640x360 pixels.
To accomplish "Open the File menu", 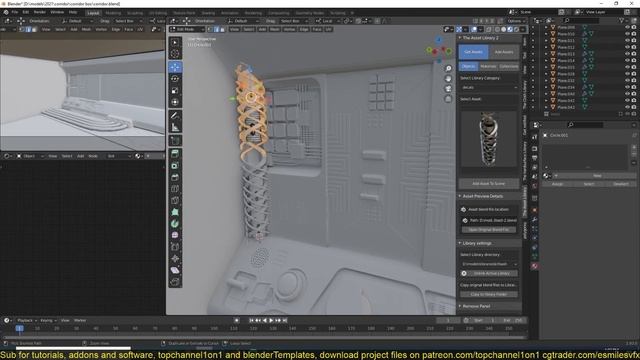I will click(x=15, y=12).
